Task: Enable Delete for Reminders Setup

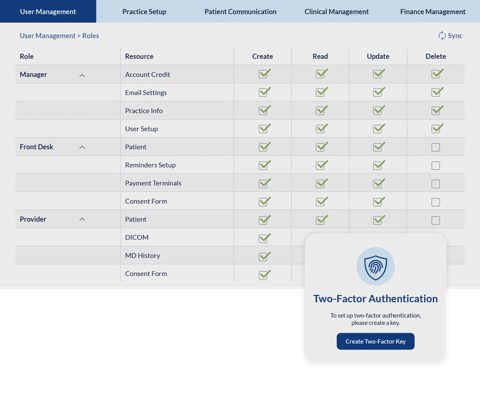Action: coord(435,166)
